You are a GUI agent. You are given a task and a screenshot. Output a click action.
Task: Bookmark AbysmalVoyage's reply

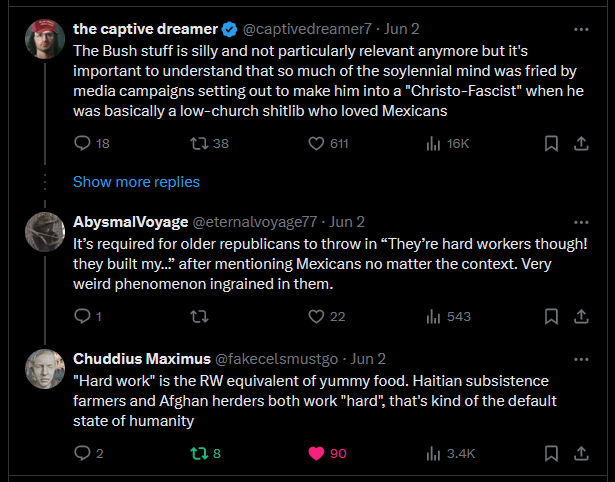550,317
